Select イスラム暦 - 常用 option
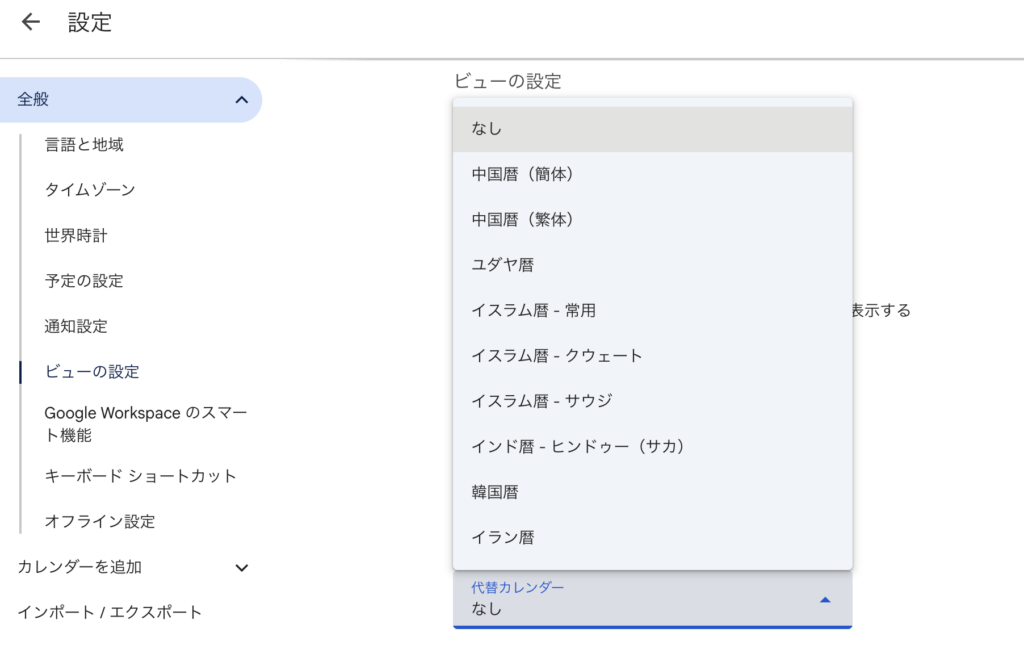Image resolution: width=1024 pixels, height=662 pixels. (x=652, y=310)
